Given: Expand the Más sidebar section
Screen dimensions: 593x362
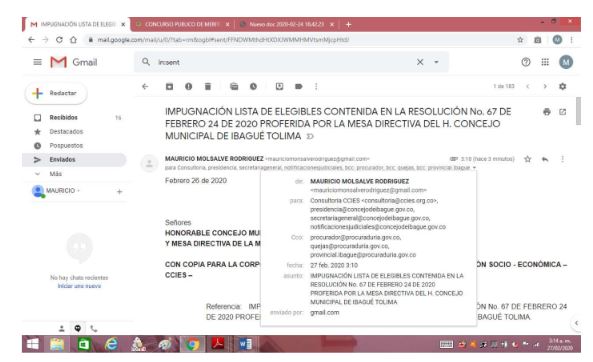Looking at the screenshot, I should pos(56,174).
